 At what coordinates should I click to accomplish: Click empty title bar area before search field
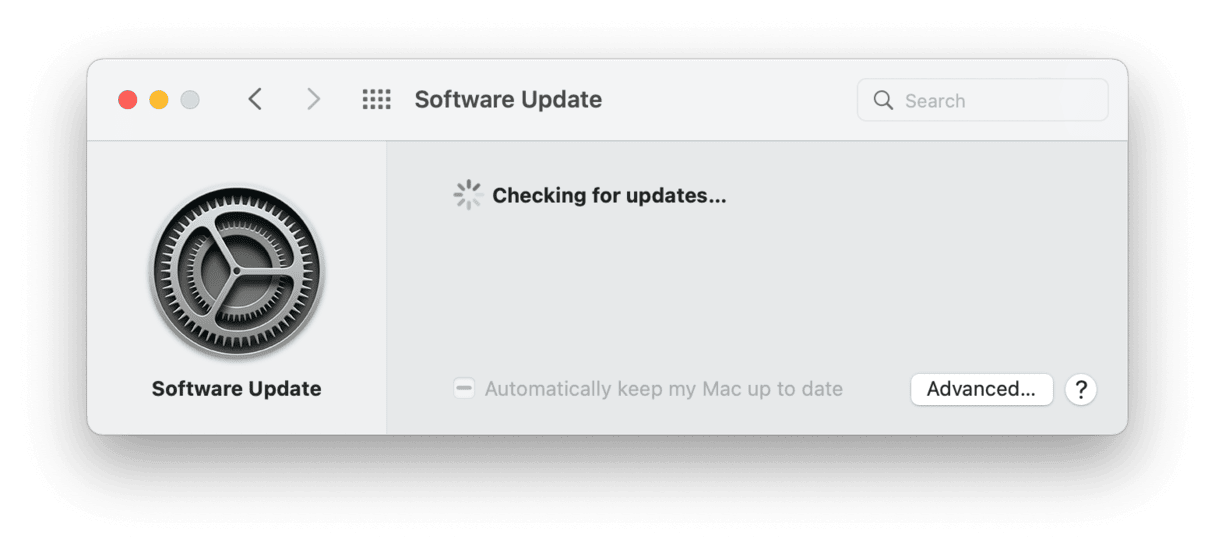coord(730,100)
